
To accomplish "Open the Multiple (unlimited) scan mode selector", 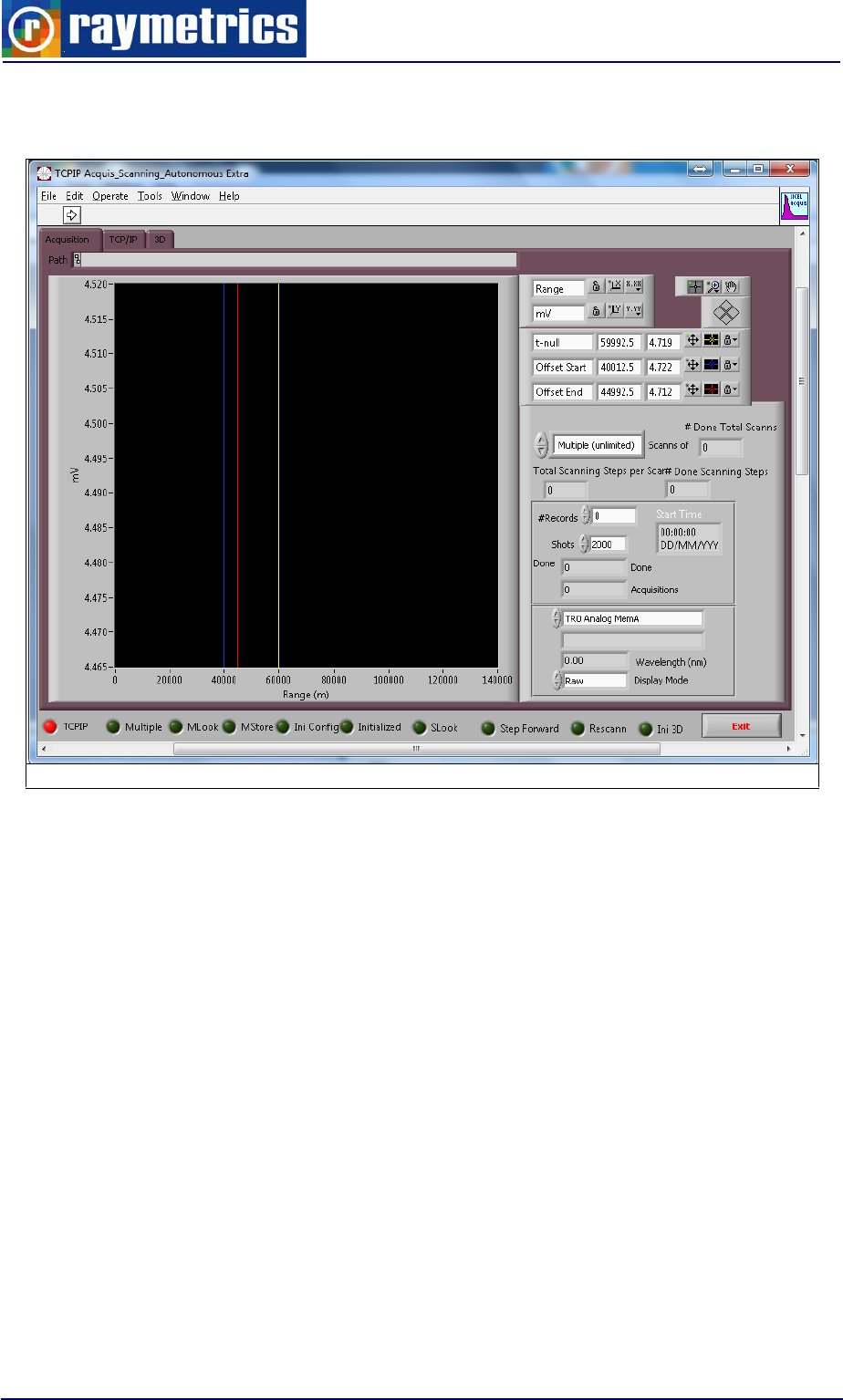I will [599, 445].
